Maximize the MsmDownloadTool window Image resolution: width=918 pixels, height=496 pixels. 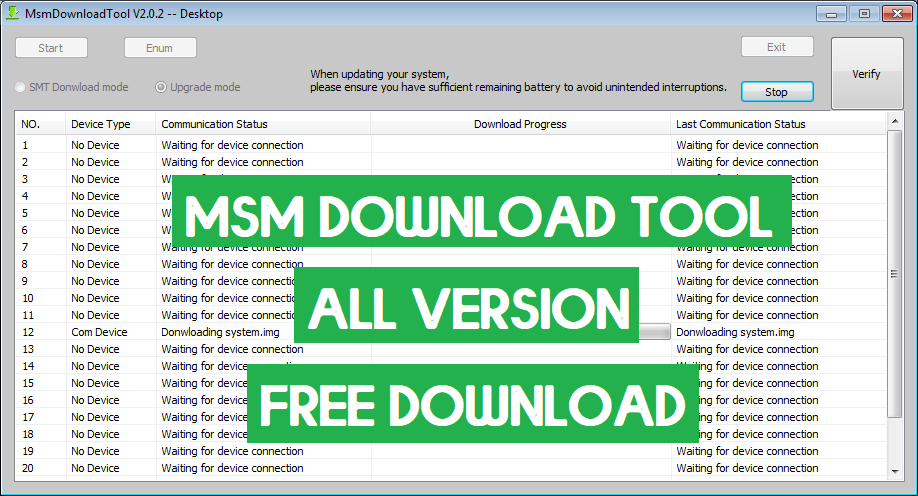click(x=864, y=13)
